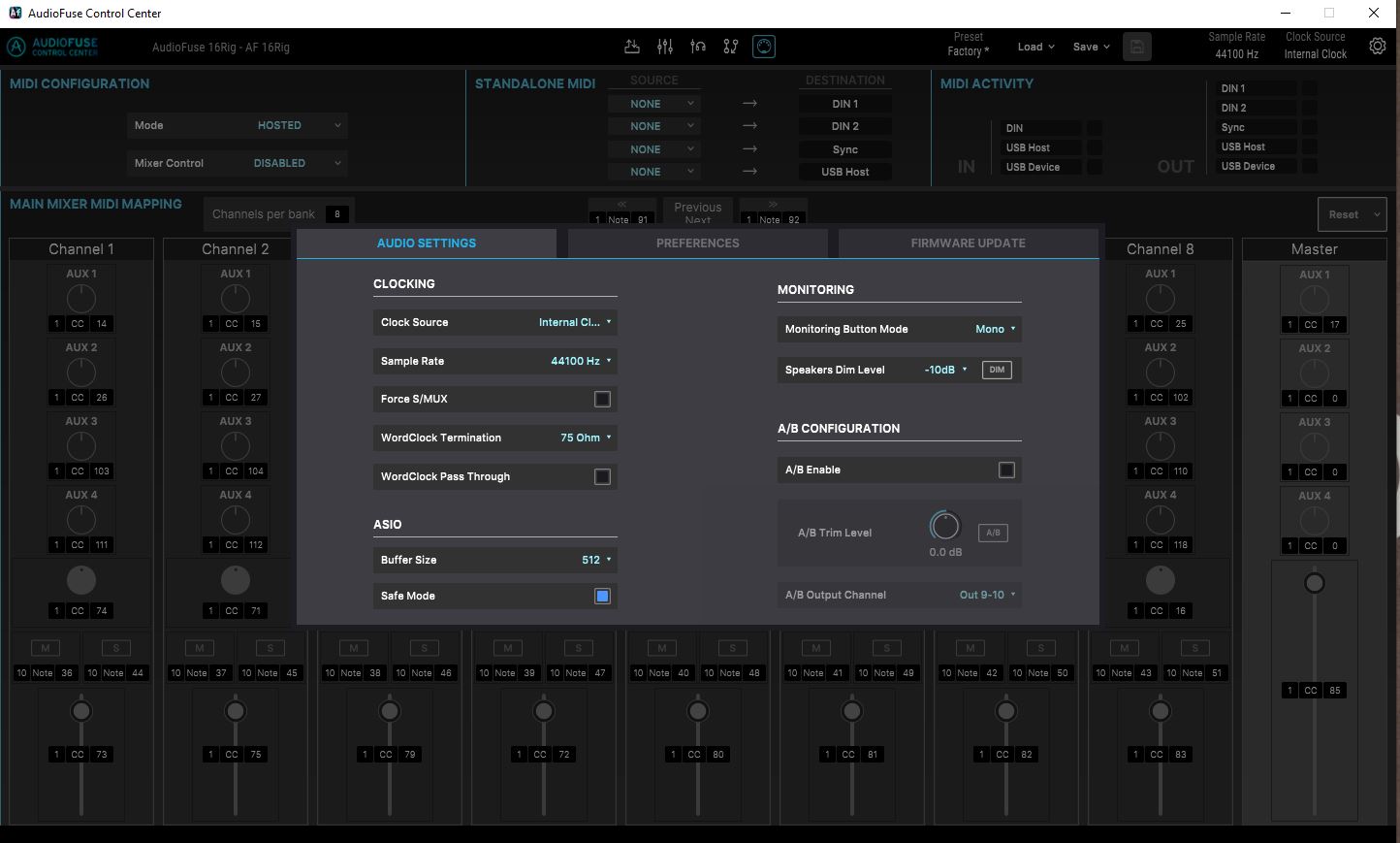Expand the Sample Rate 44100 Hz dropdown
The image size is (1400, 843).
pos(581,361)
